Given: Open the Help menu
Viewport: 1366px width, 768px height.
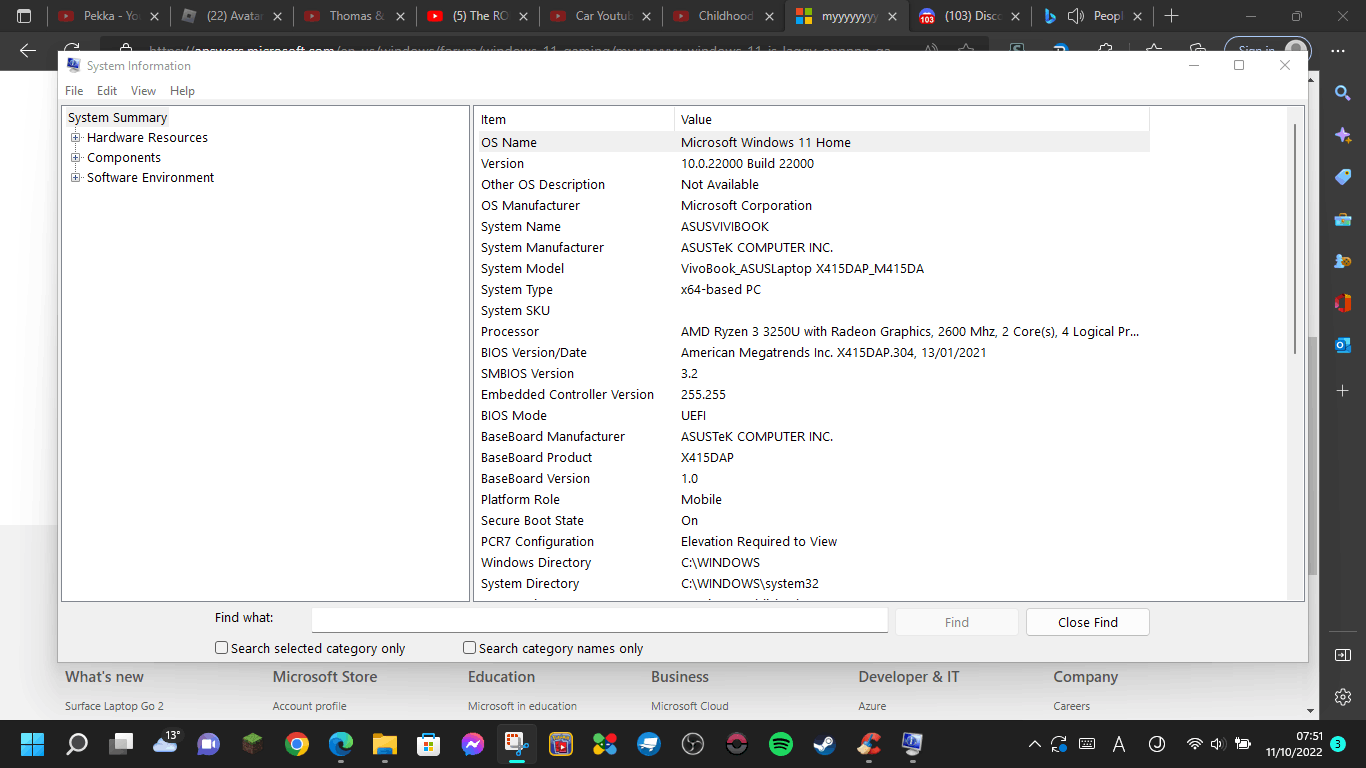Looking at the screenshot, I should tap(182, 90).
